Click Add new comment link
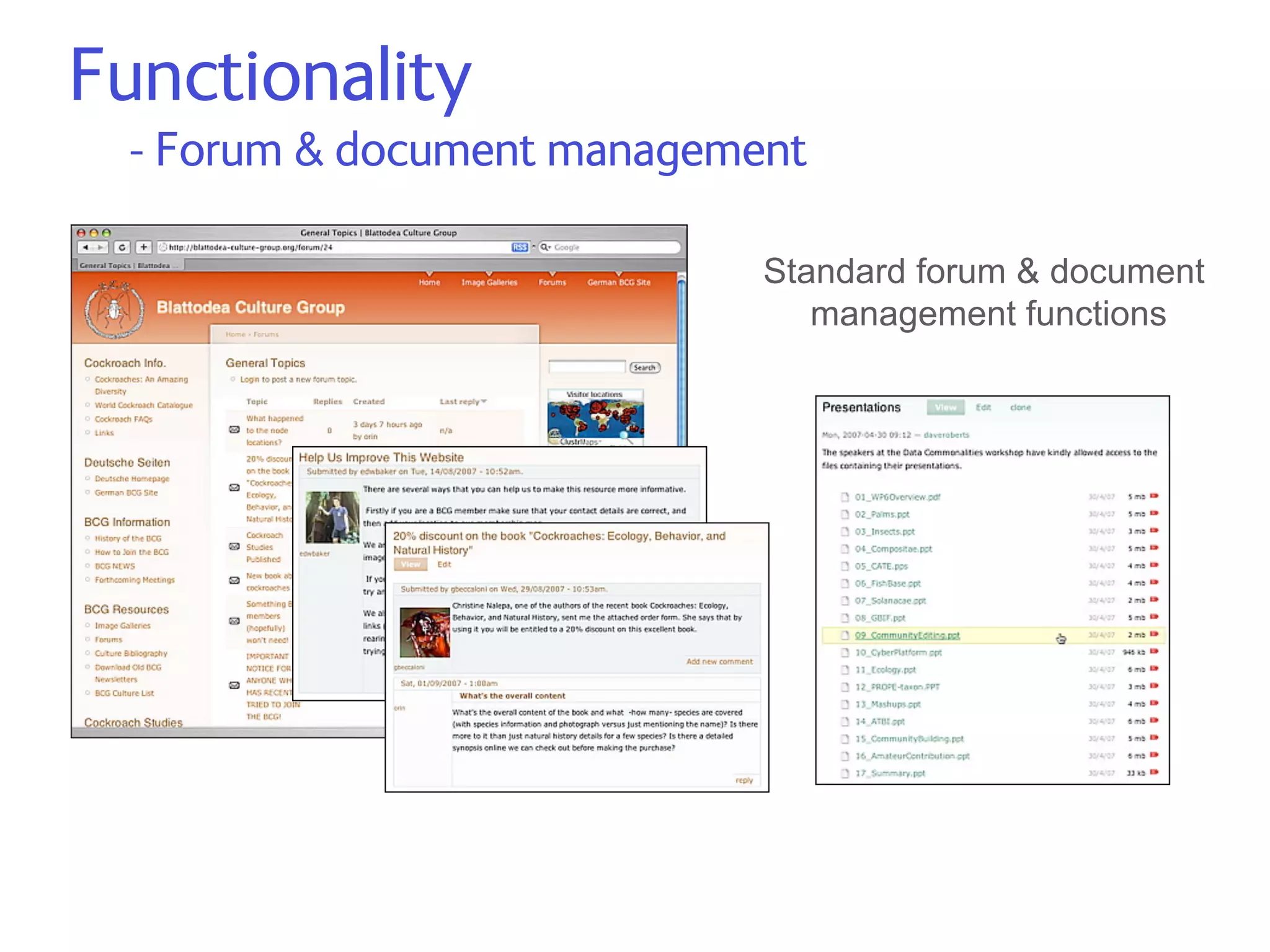 point(719,661)
